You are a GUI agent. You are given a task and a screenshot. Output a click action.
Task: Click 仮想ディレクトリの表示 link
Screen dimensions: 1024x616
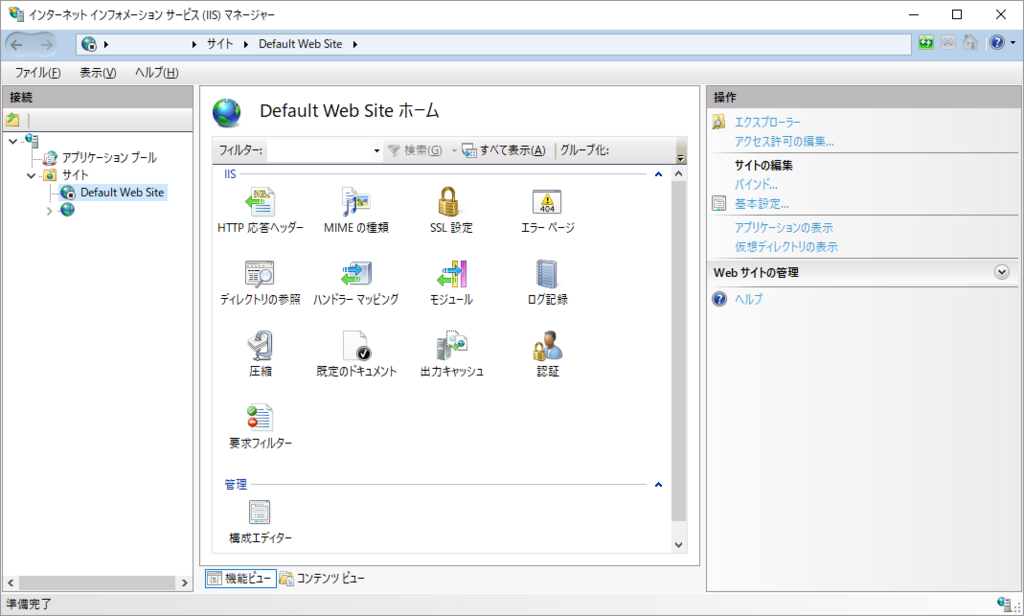(x=786, y=246)
